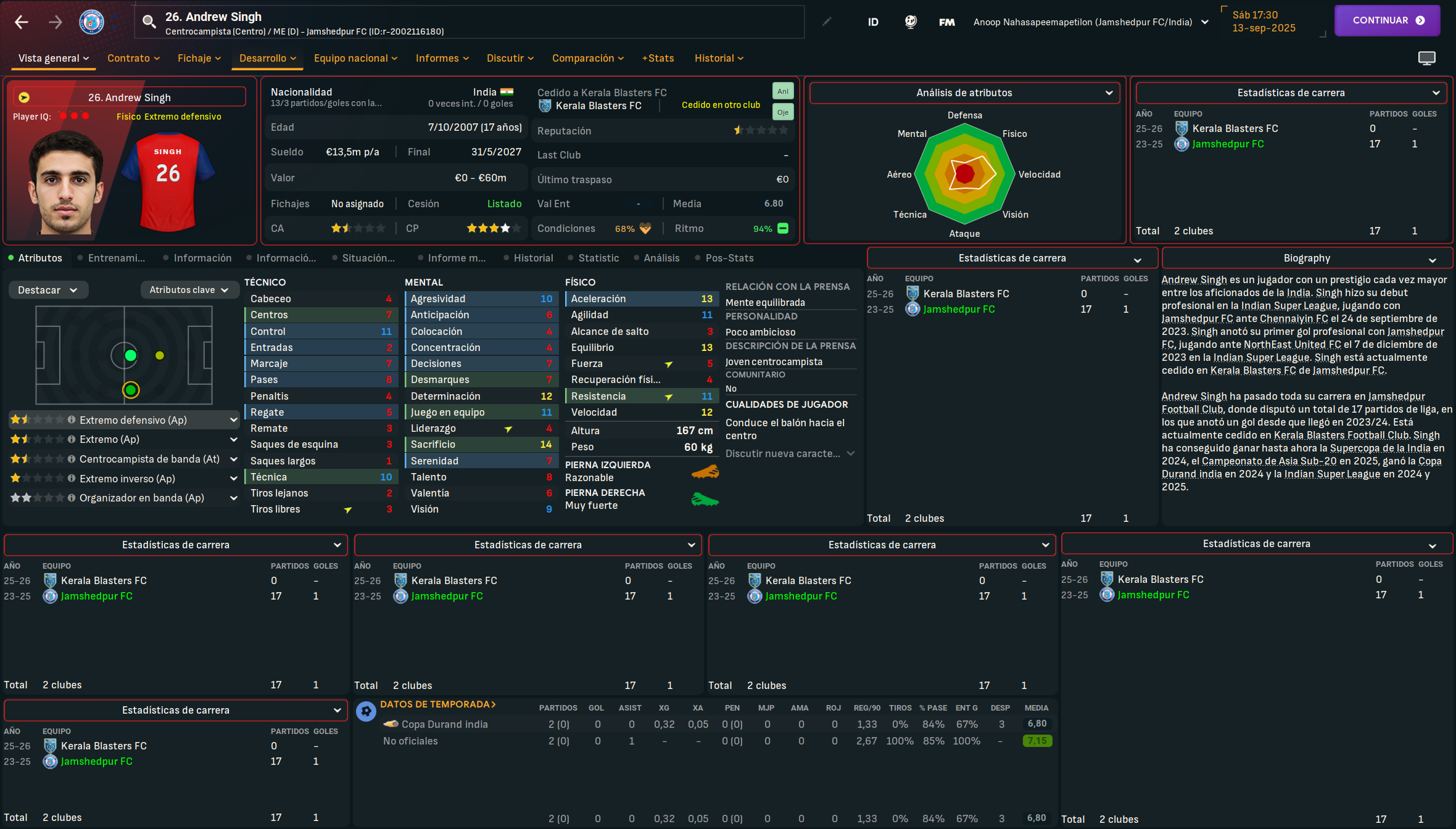Select the Statistic radio tab

tap(593, 258)
